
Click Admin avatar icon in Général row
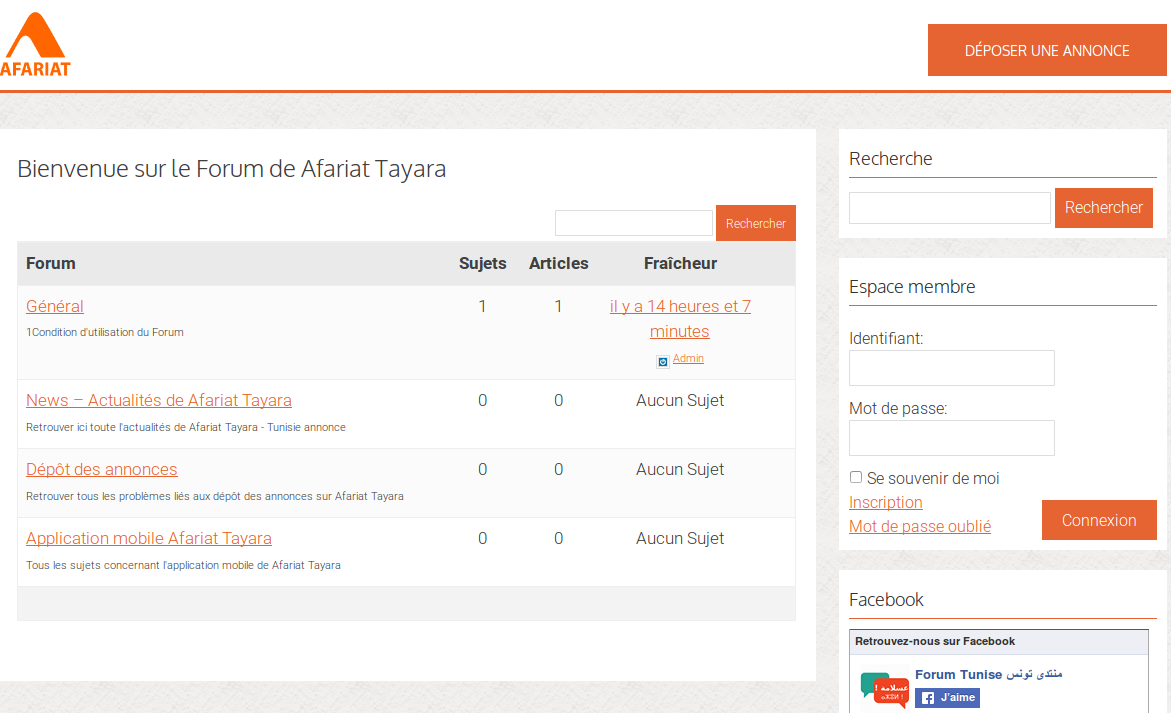tap(662, 362)
